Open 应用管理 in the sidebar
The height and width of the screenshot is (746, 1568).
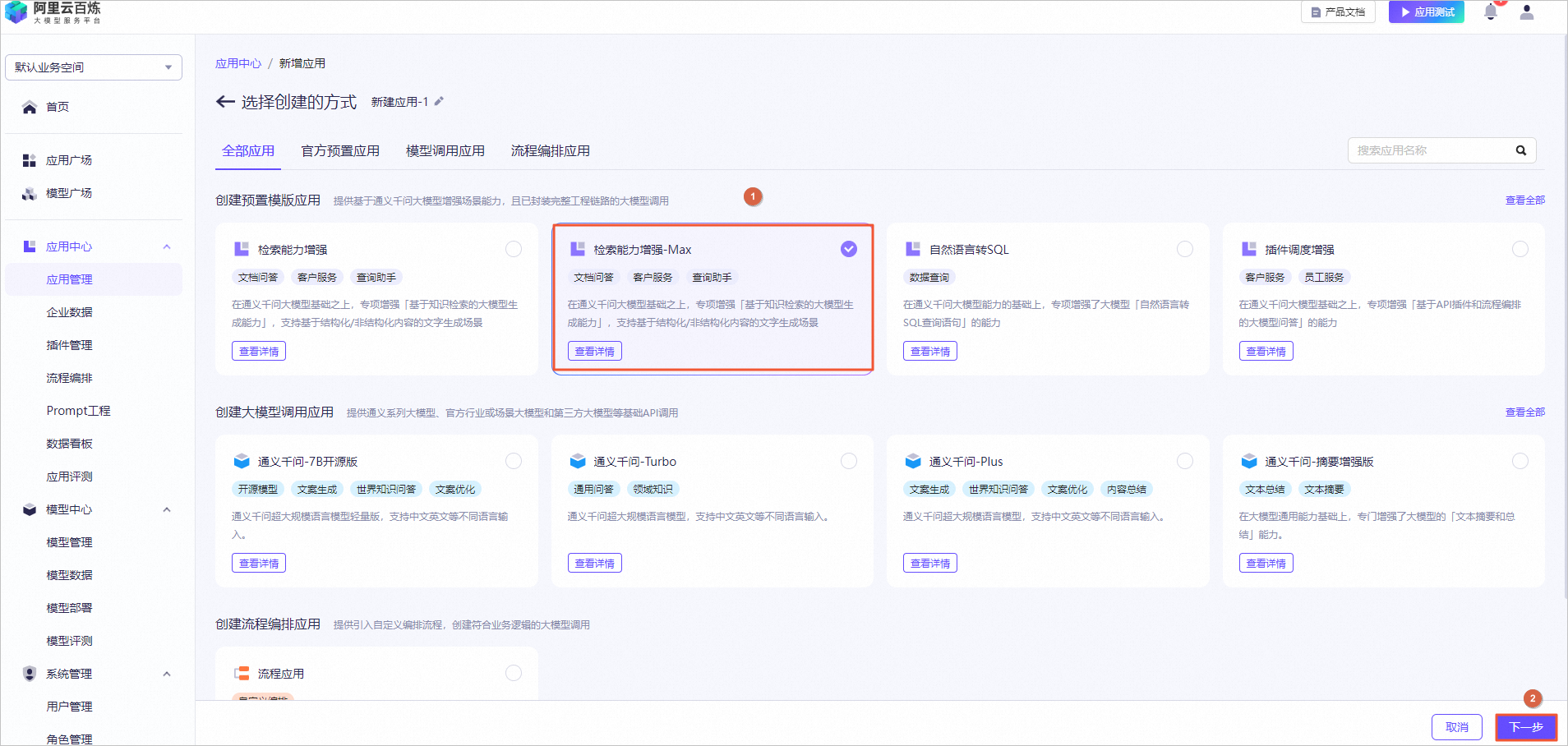point(94,279)
